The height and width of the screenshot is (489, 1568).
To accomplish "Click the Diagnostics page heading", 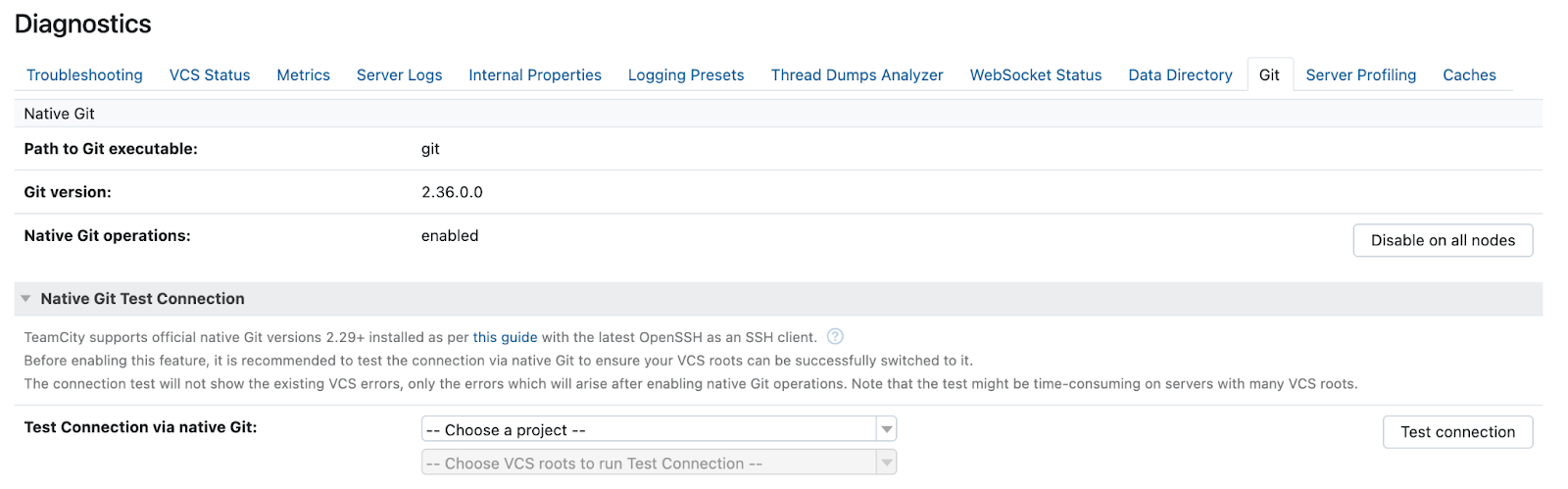I will coord(83,24).
